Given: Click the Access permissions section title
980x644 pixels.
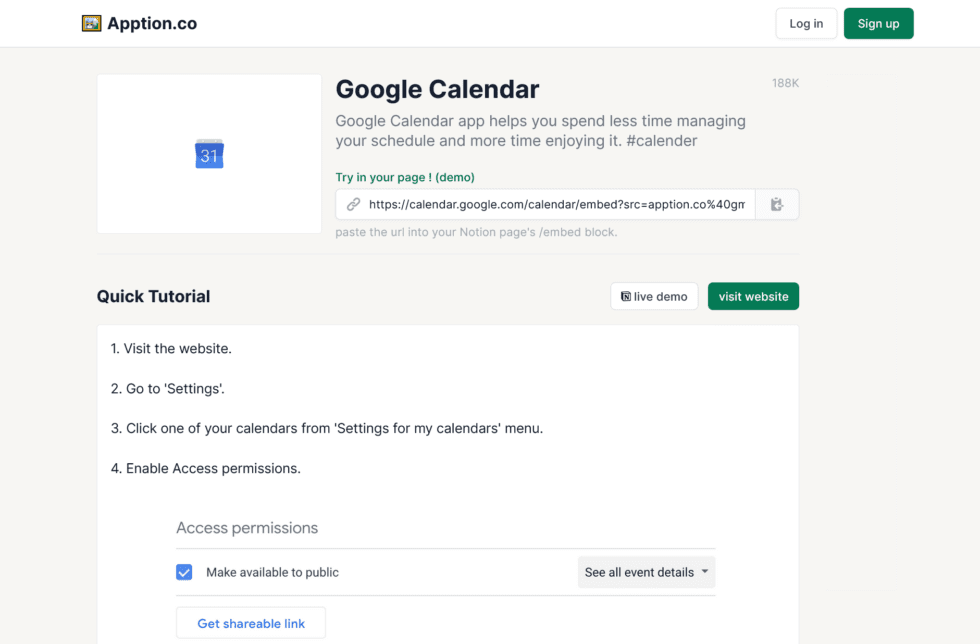Looking at the screenshot, I should 247,527.
